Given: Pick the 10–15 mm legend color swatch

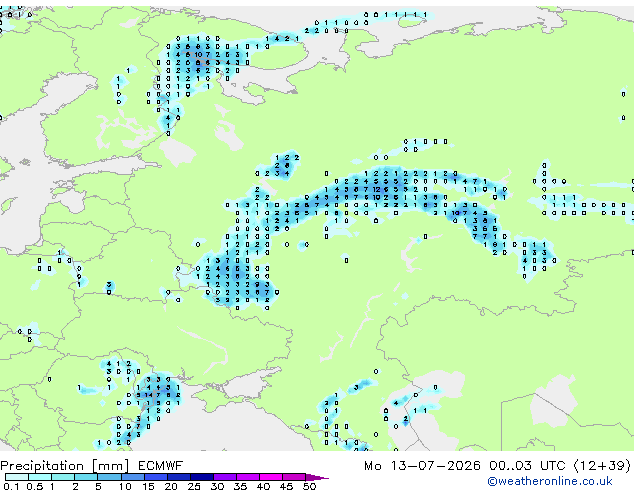Looking at the screenshot, I should [x=133, y=477].
